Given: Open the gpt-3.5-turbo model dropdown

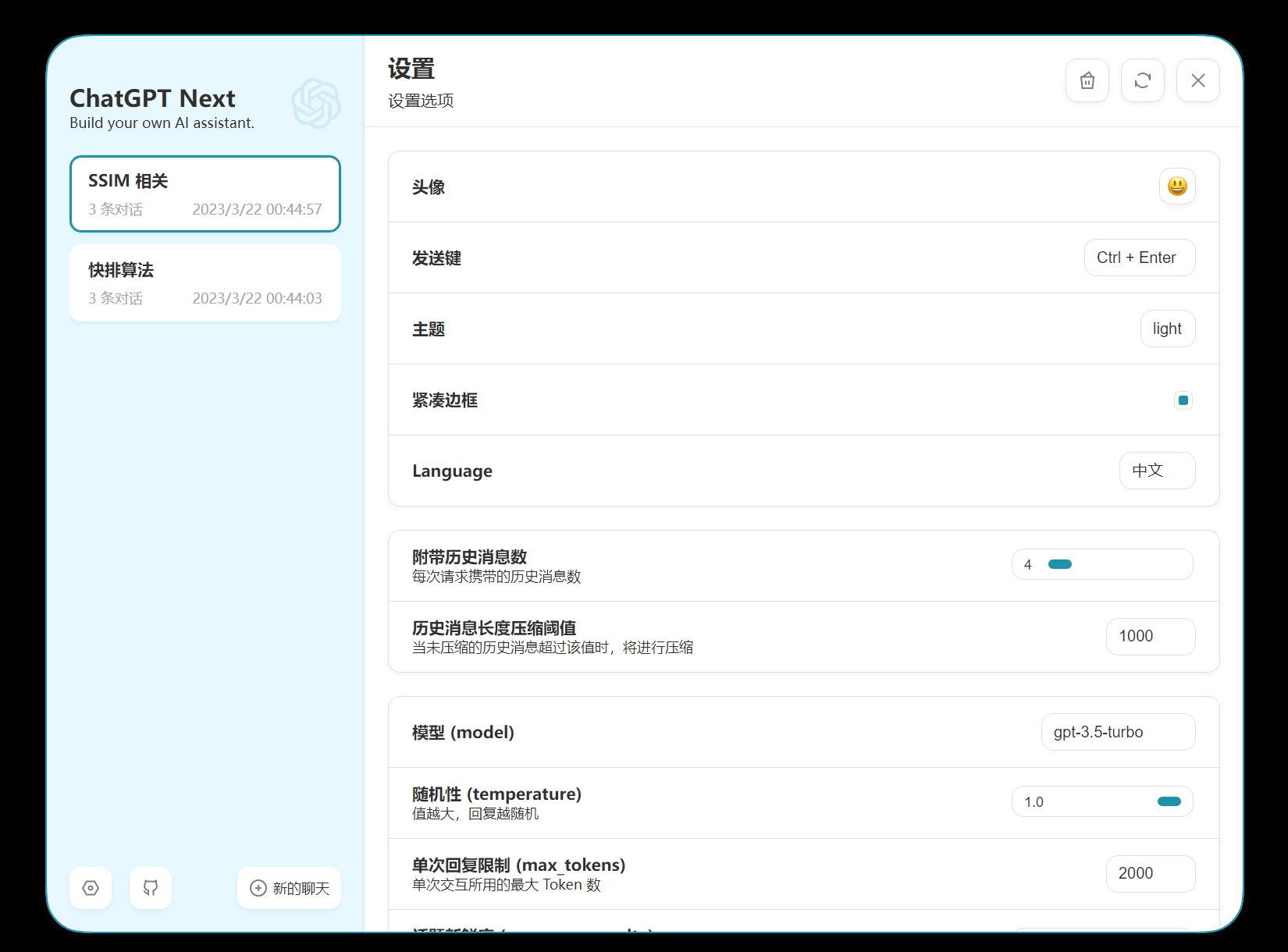Looking at the screenshot, I should tap(1118, 732).
